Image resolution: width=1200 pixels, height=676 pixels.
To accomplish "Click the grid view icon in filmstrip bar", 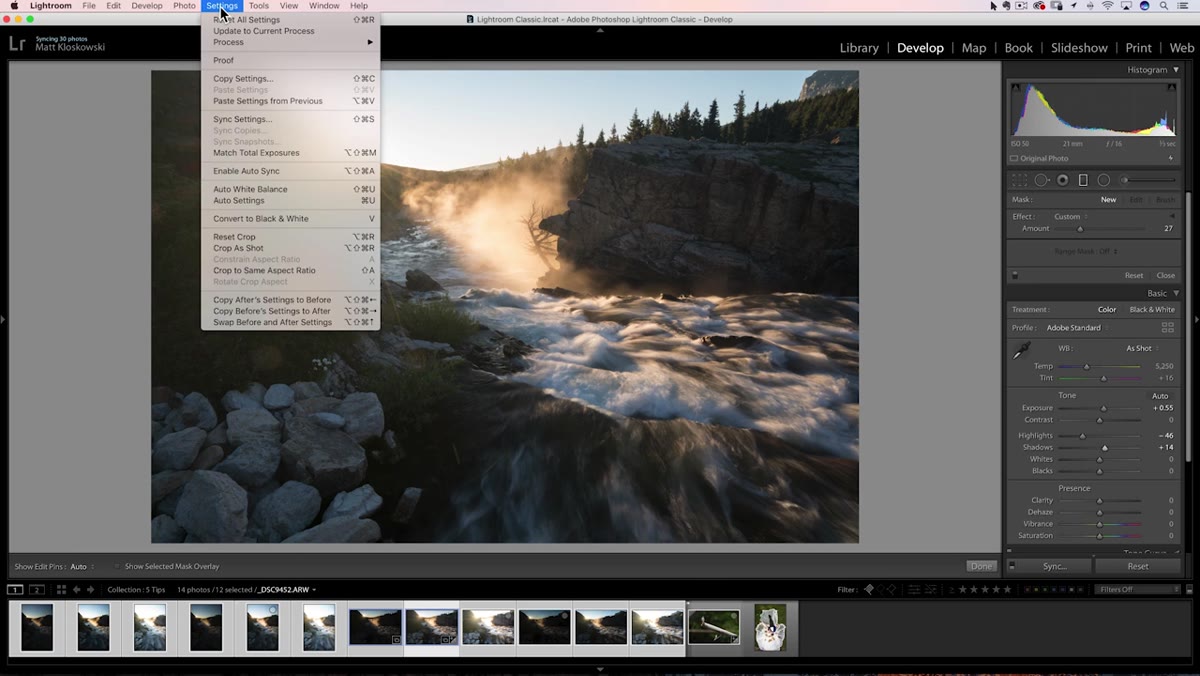I will tap(61, 590).
